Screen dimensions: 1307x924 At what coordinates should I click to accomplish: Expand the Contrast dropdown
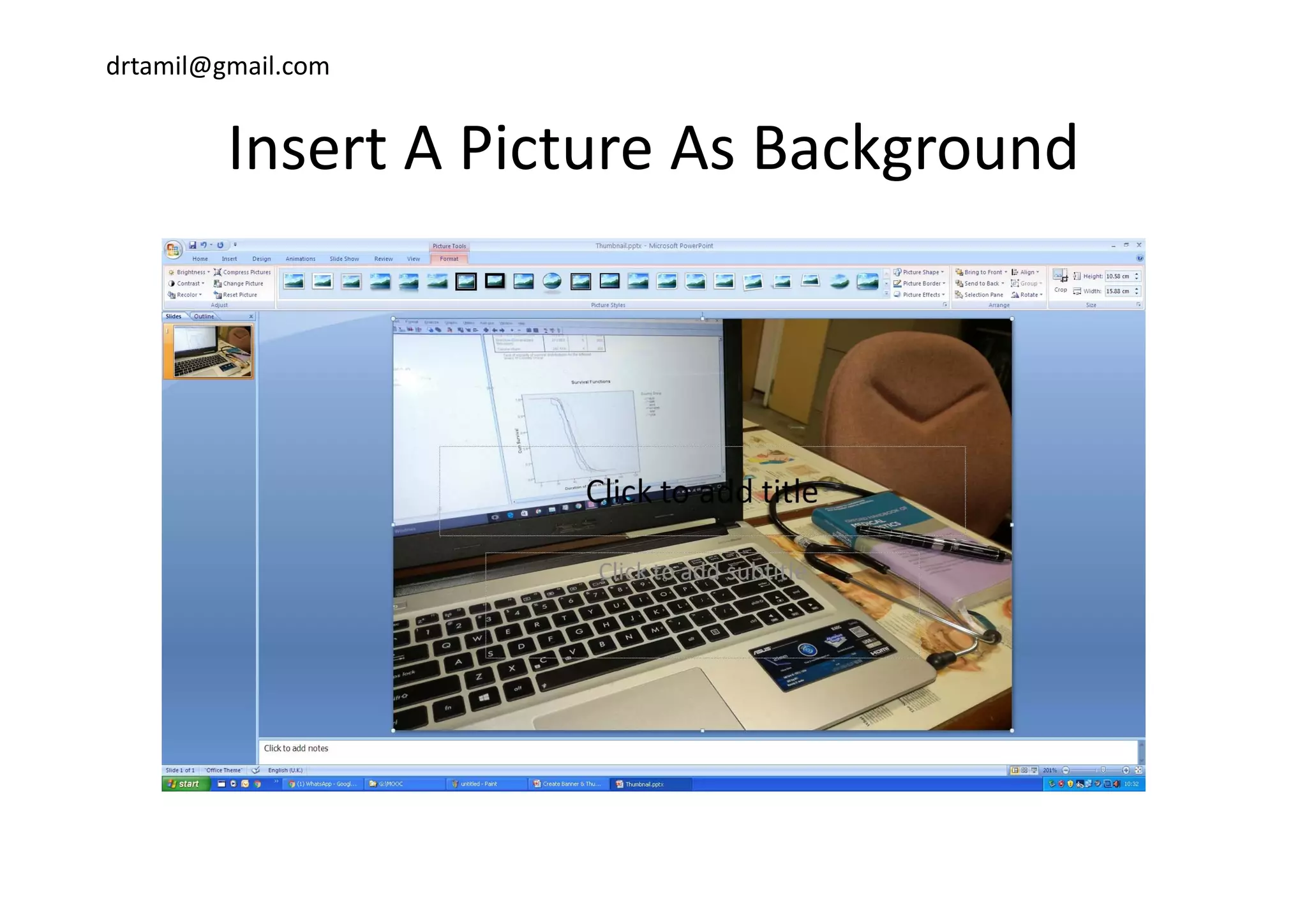[186, 283]
